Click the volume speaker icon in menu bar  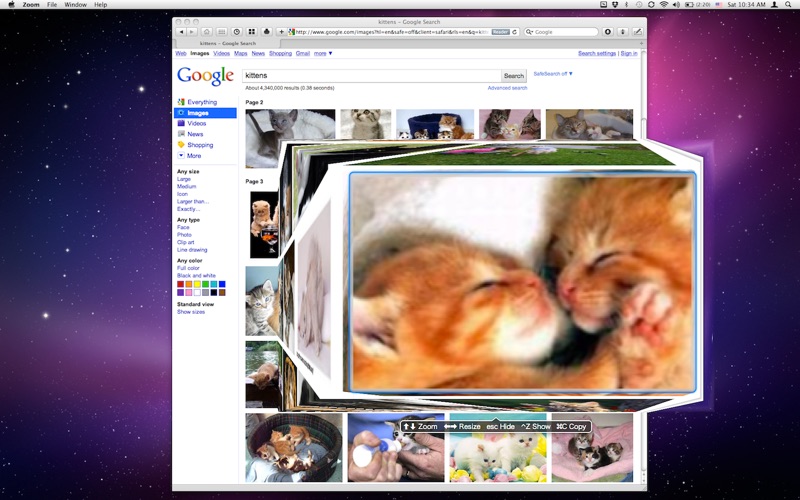(677, 5)
